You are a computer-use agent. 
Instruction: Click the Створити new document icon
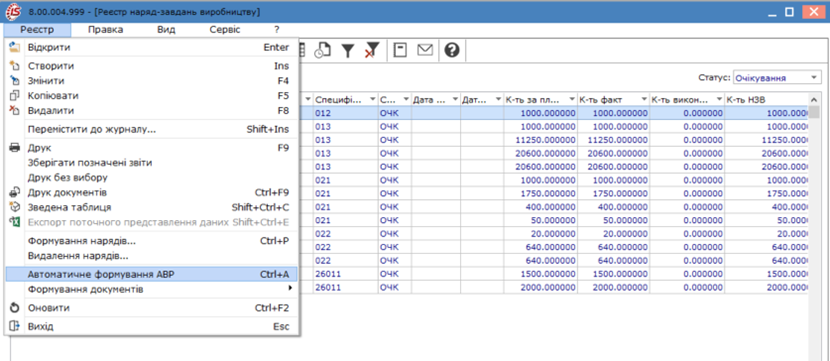coord(15,66)
